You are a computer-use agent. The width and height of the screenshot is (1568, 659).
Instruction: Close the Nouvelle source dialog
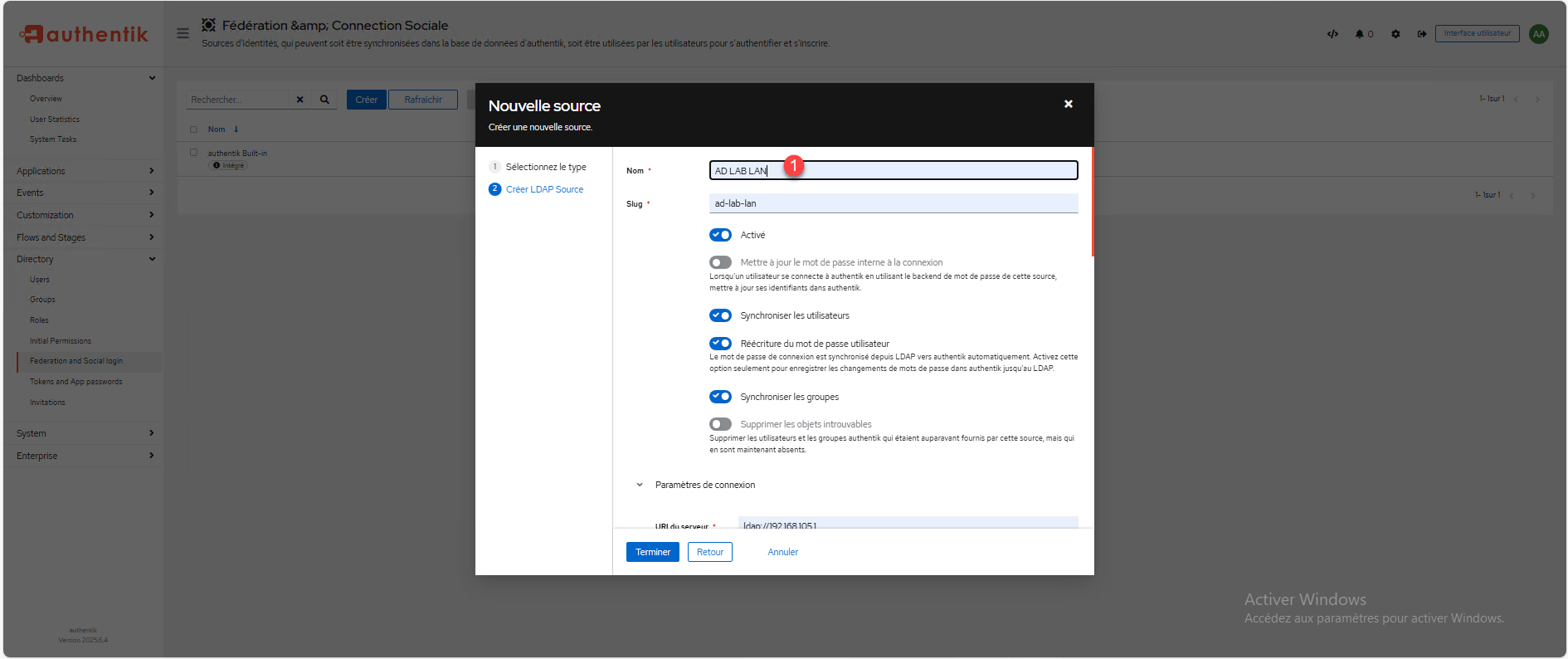click(x=1069, y=104)
